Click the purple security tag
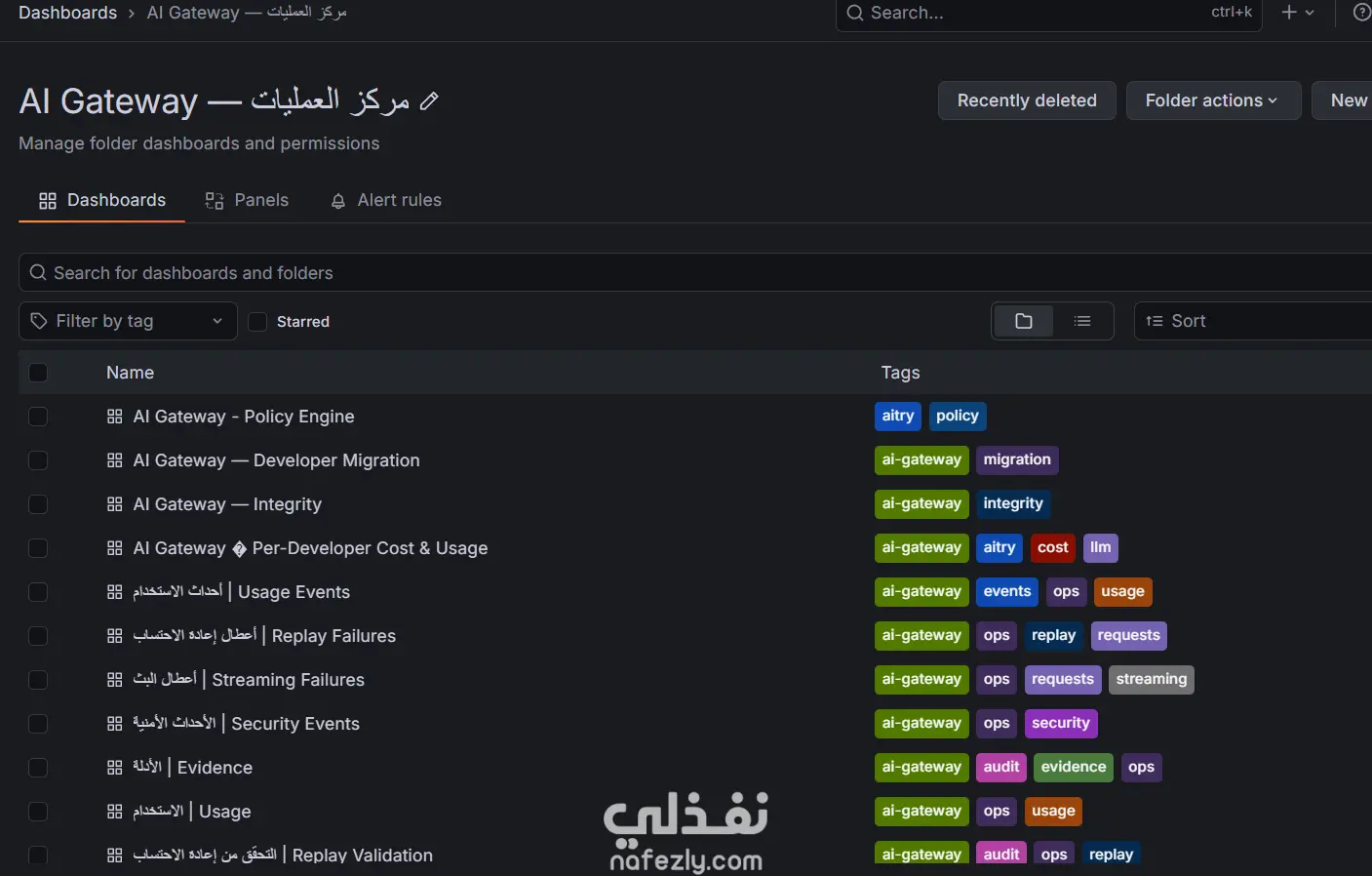The image size is (1372, 876). coord(1061,724)
